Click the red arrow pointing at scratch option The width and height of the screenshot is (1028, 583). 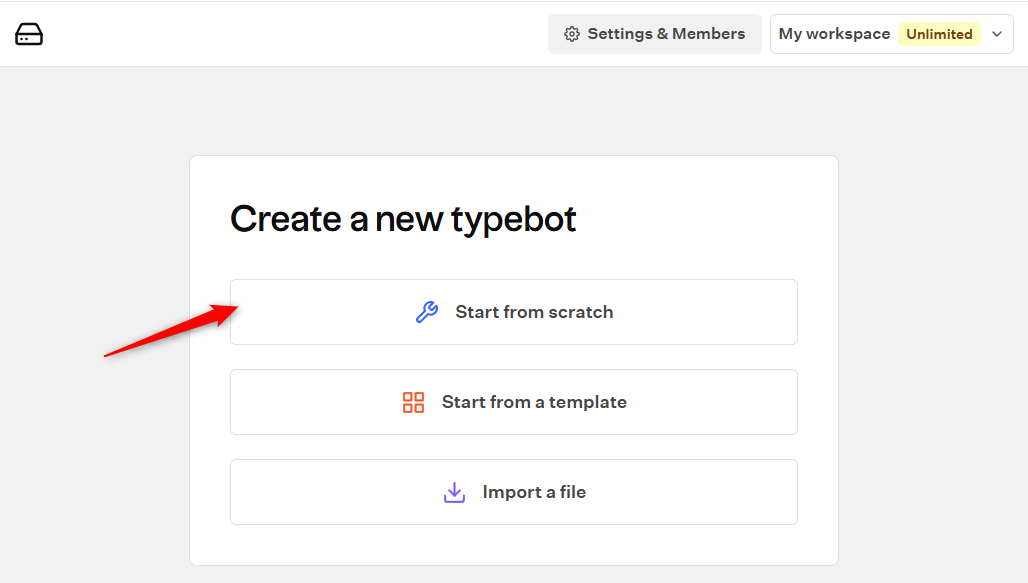171,331
